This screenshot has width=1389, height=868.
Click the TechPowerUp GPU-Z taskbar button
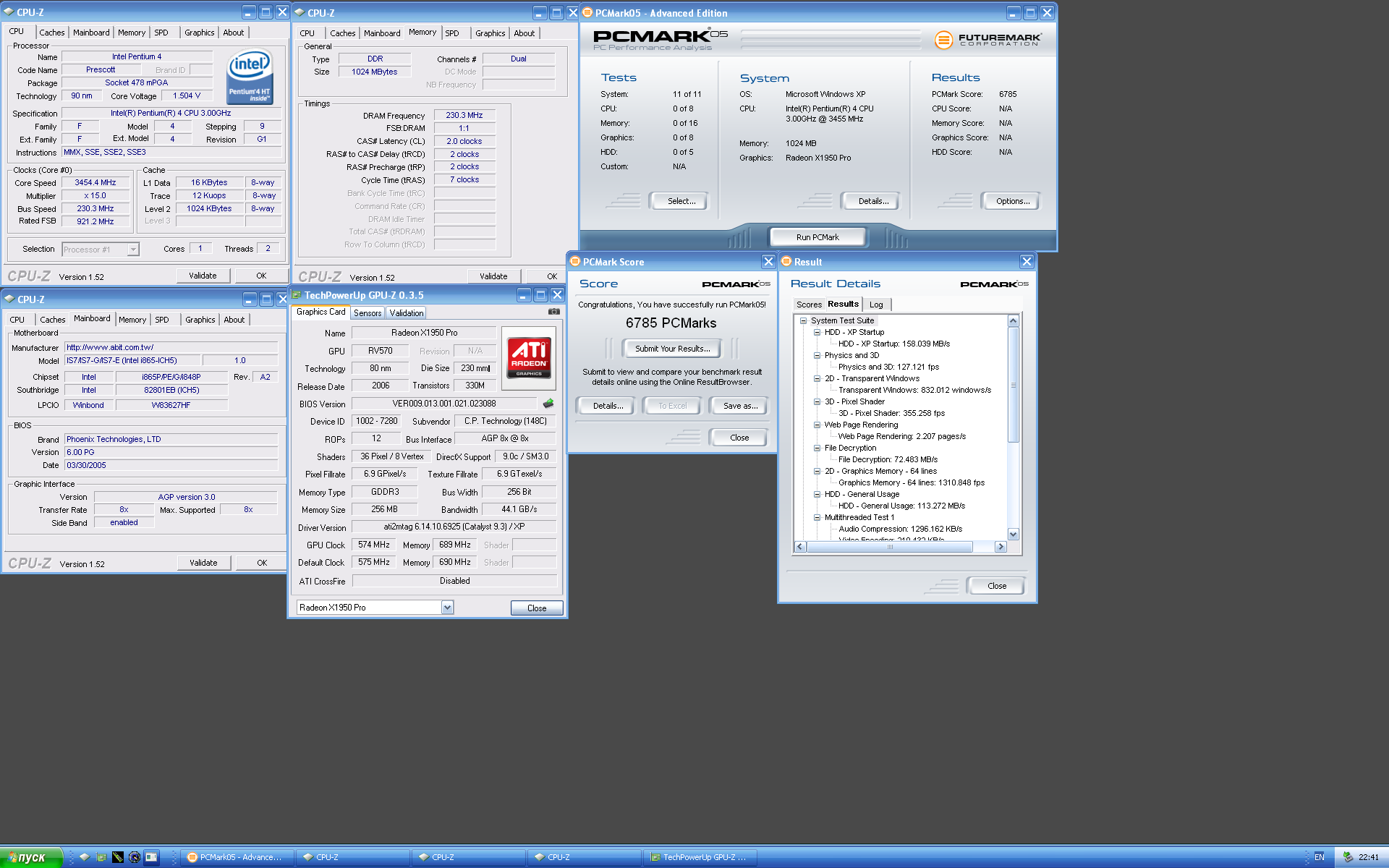point(700,857)
